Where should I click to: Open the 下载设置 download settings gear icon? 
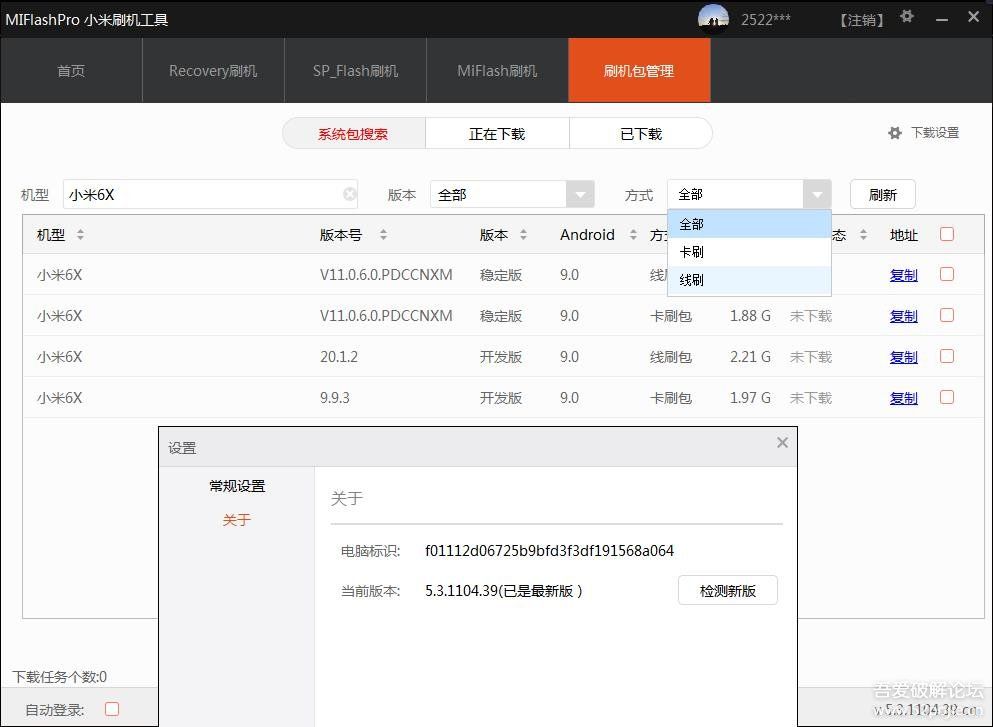pyautogui.click(x=894, y=132)
